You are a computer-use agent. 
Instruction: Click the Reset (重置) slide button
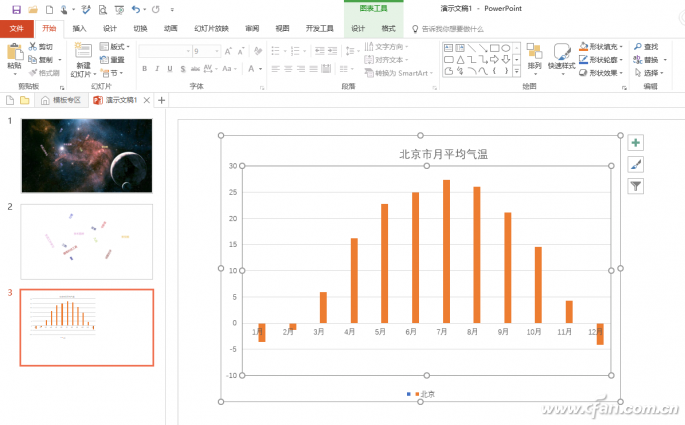coord(113,60)
